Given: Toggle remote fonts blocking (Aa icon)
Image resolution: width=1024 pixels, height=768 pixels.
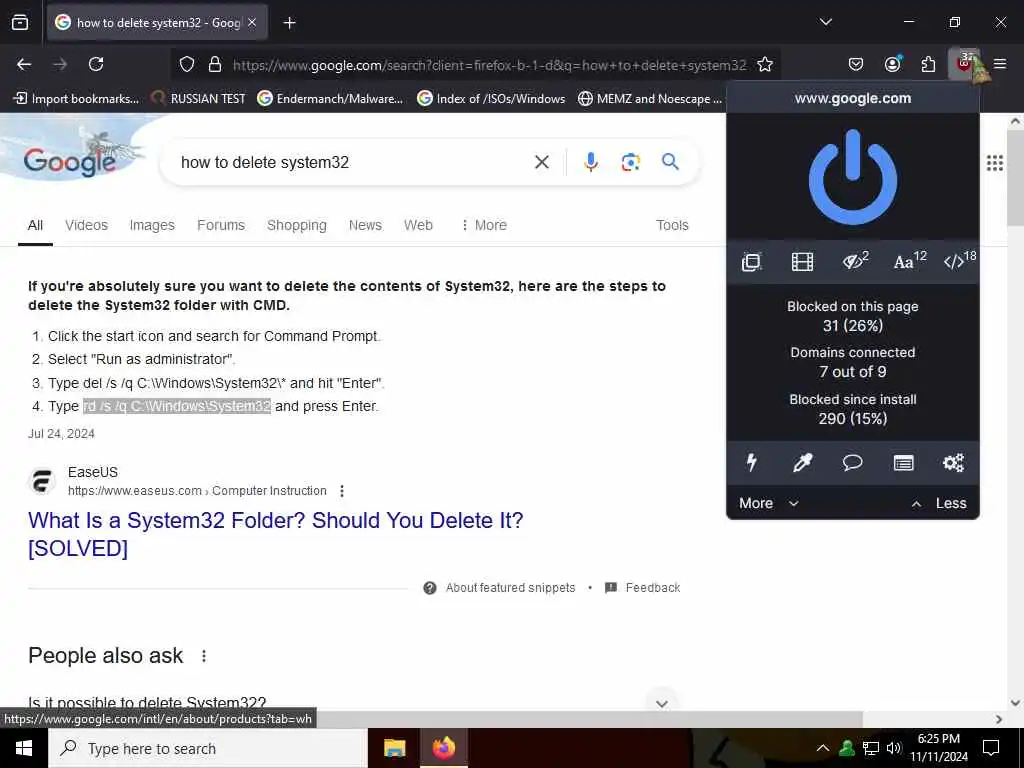Looking at the screenshot, I should point(910,261).
